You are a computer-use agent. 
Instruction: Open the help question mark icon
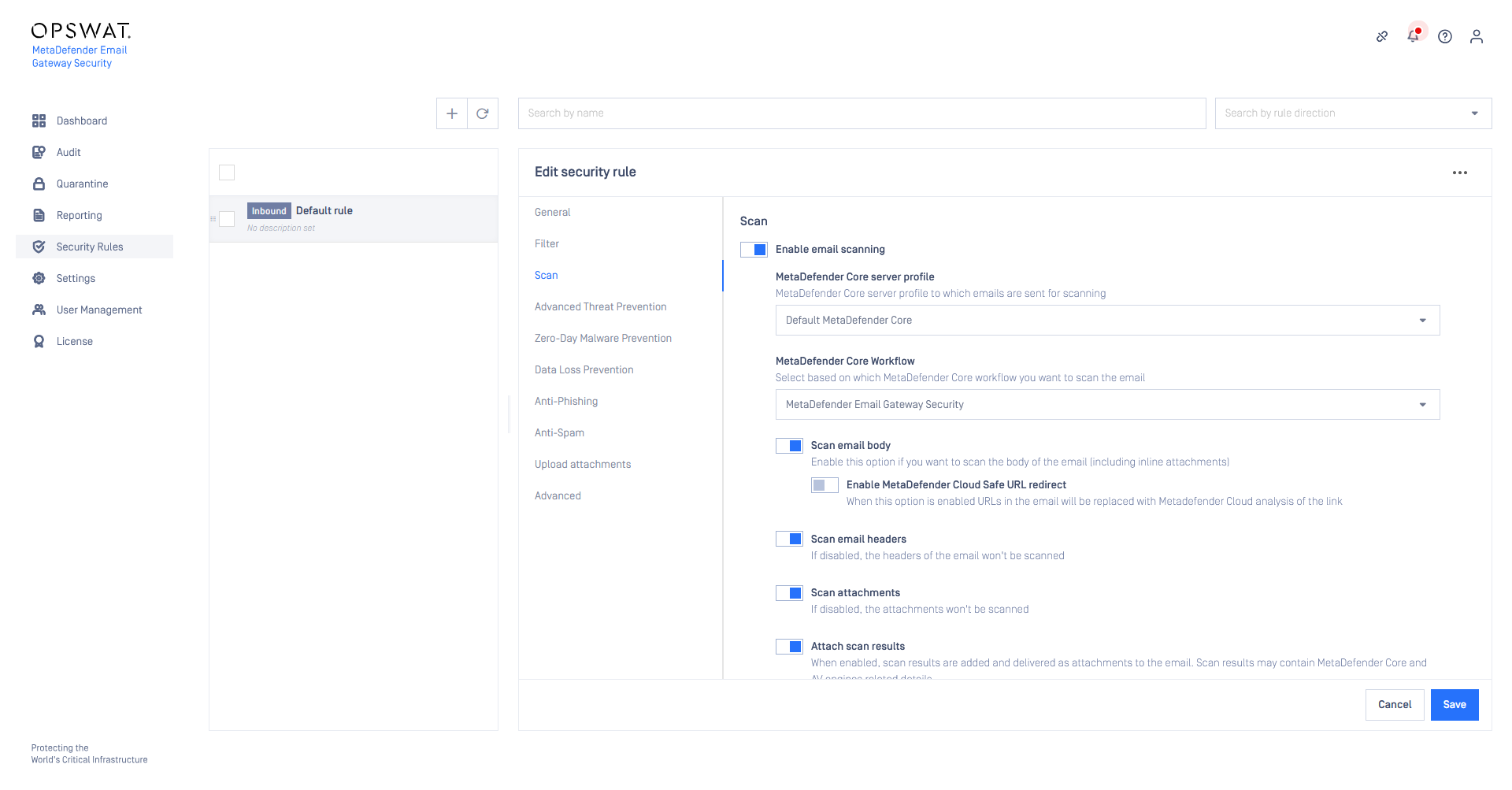click(1445, 36)
